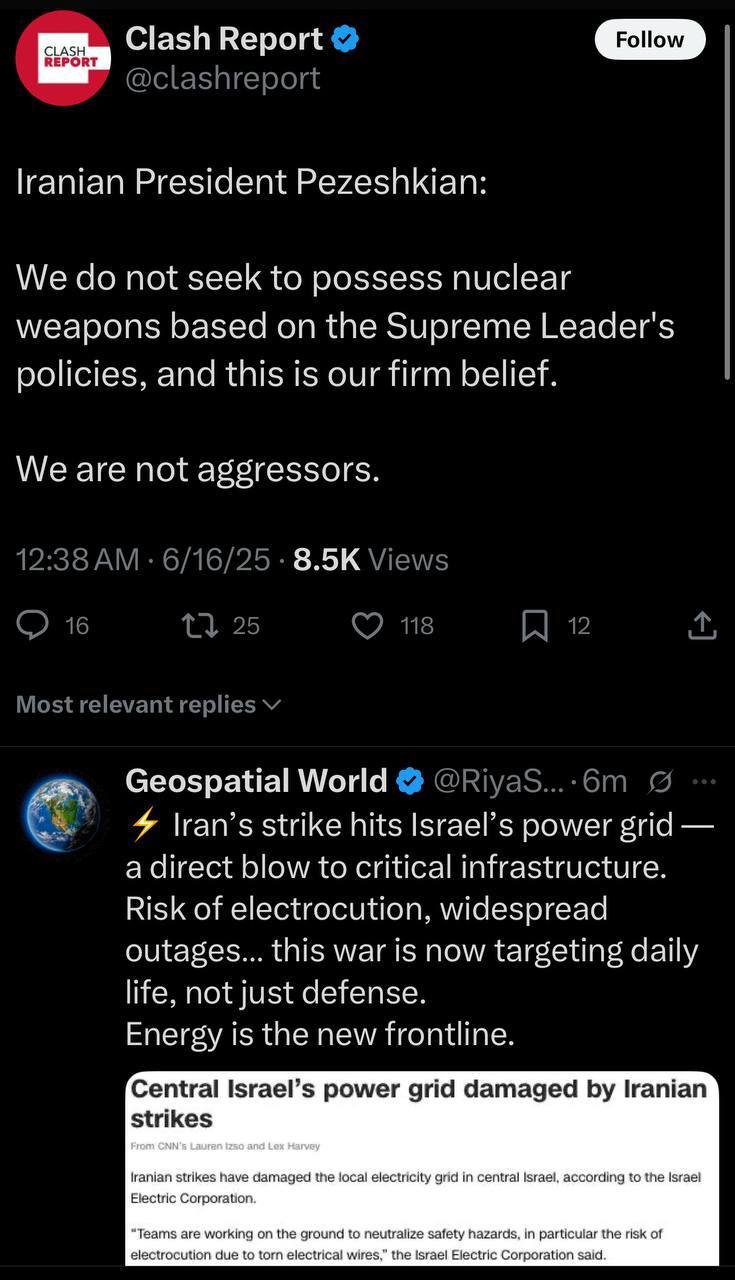
Task: Tap Clash Report's blue verified badge
Action: click(345, 40)
